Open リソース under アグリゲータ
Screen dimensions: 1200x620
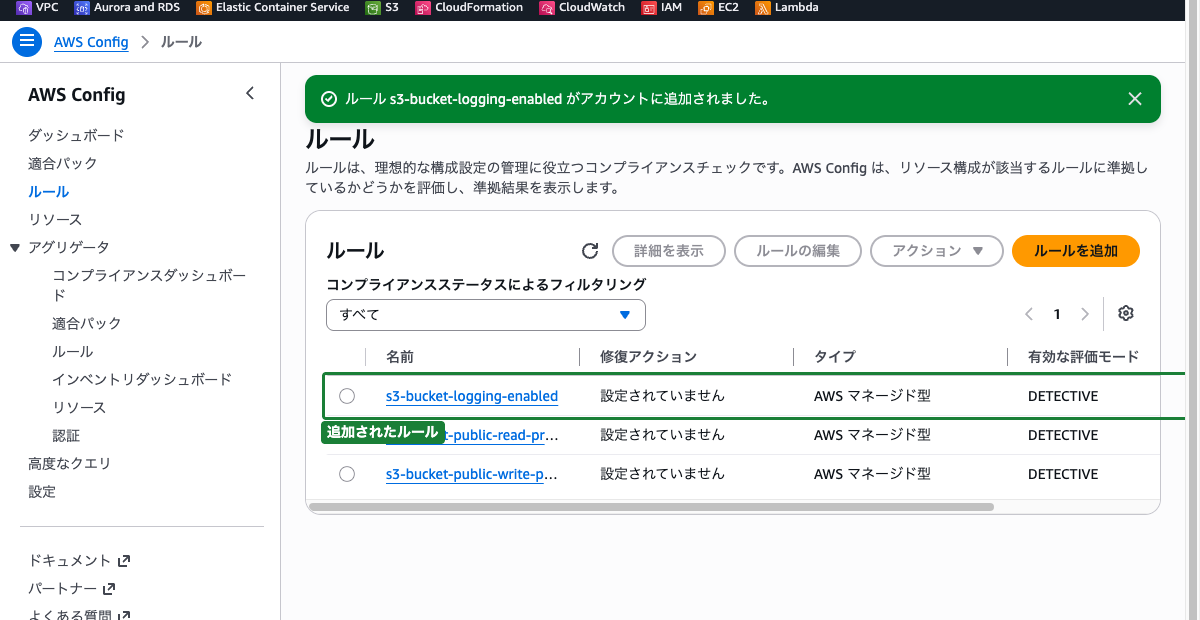(79, 407)
